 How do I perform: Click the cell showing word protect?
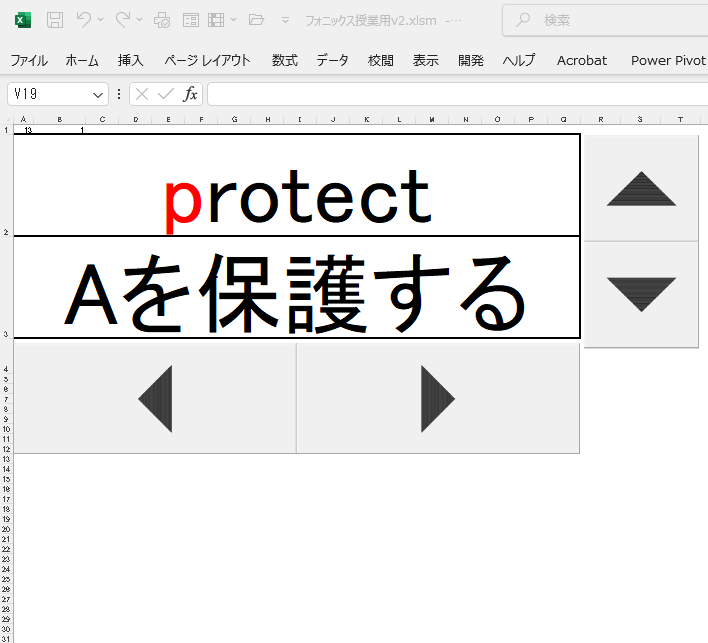(x=297, y=186)
